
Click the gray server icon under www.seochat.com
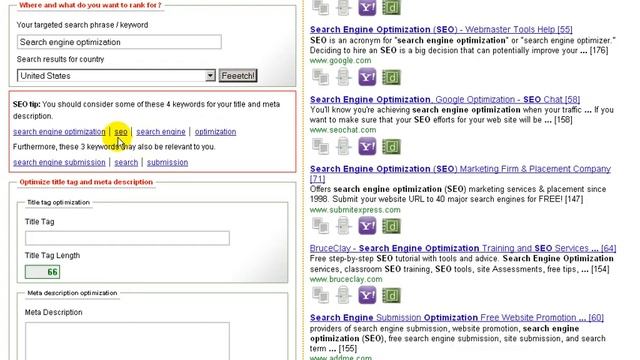click(x=343, y=147)
